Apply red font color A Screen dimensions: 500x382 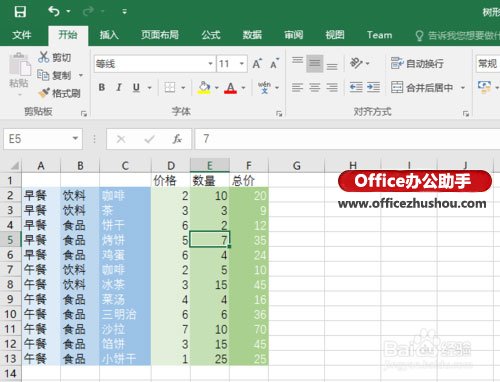[x=230, y=87]
